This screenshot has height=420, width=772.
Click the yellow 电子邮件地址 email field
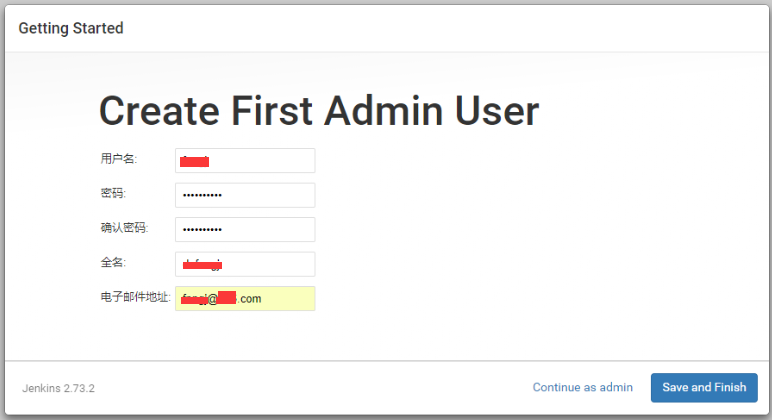click(x=245, y=298)
